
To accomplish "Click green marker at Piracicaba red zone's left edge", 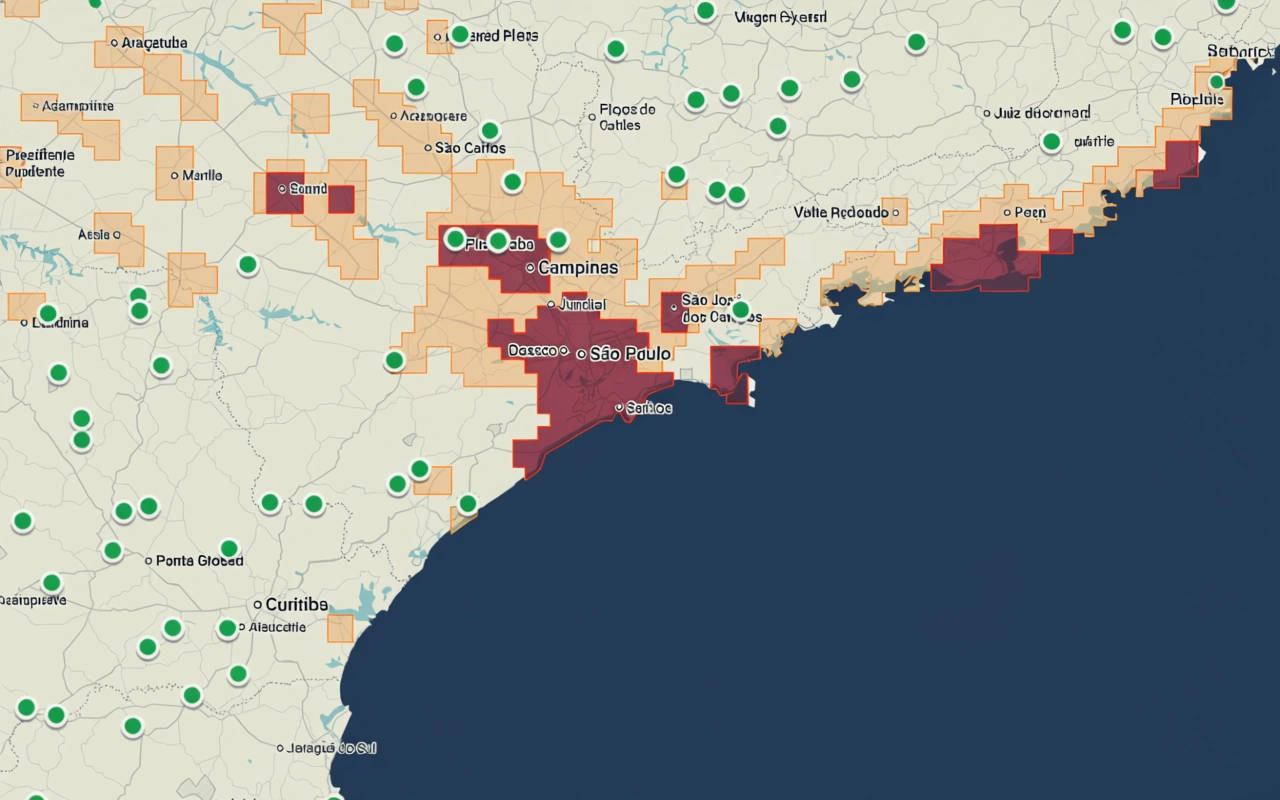I will pos(455,239).
